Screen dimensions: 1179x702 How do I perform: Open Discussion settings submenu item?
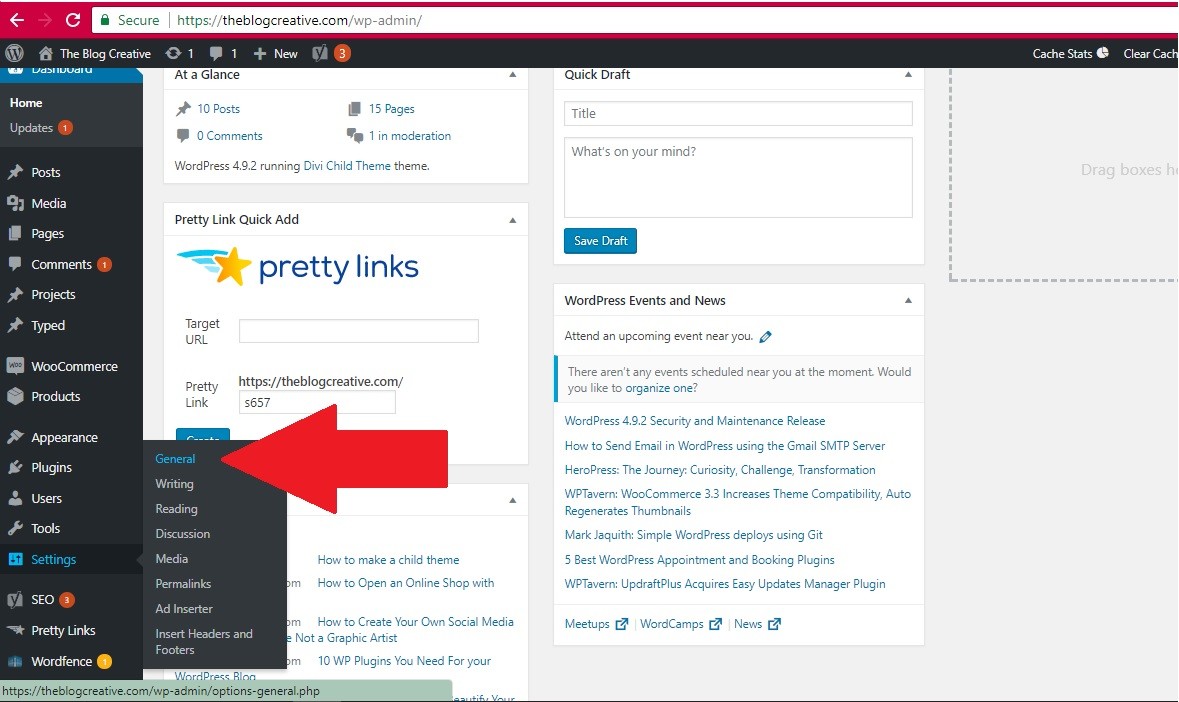coord(183,534)
